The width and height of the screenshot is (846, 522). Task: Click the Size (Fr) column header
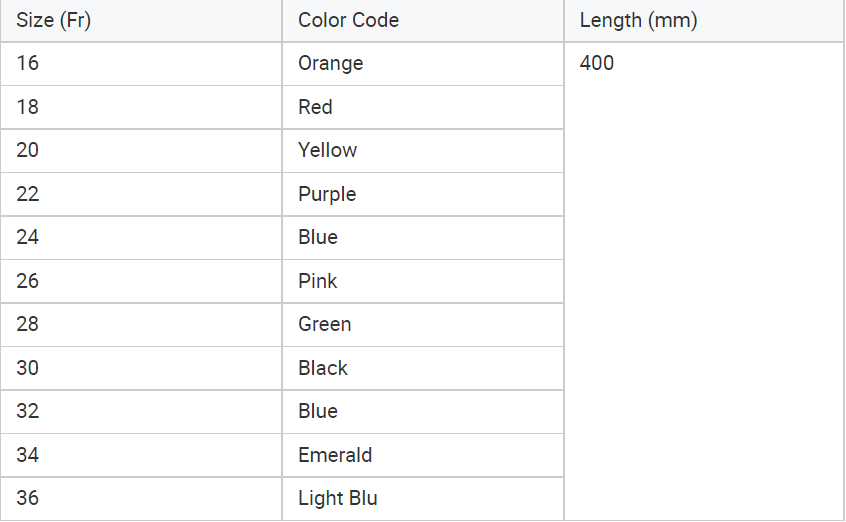[141, 21]
